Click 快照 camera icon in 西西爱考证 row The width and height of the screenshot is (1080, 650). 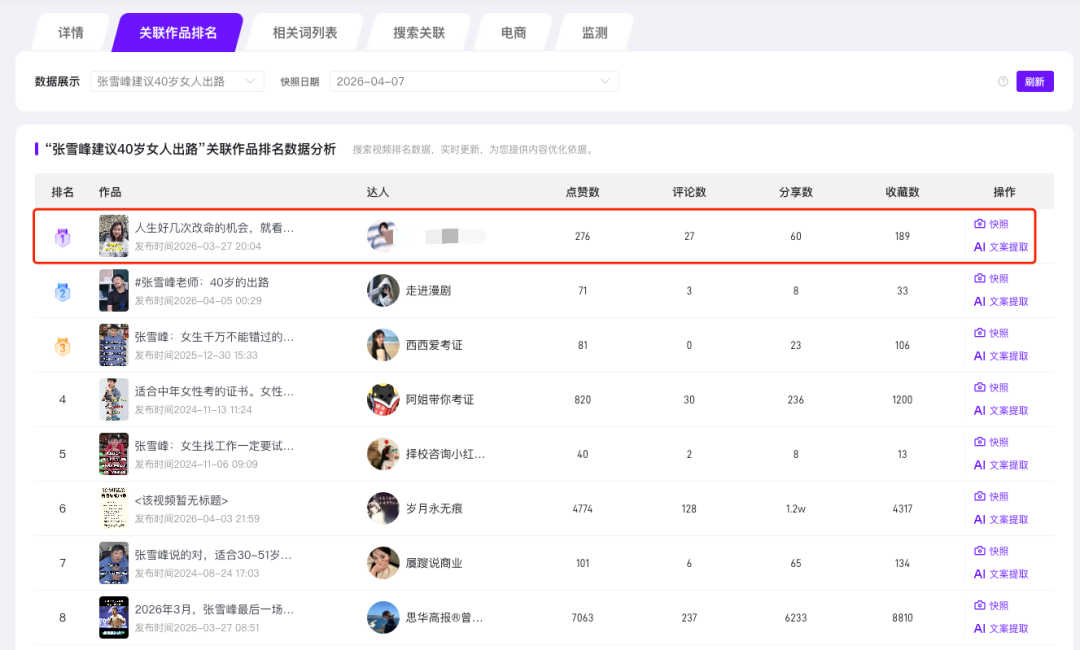coord(980,333)
